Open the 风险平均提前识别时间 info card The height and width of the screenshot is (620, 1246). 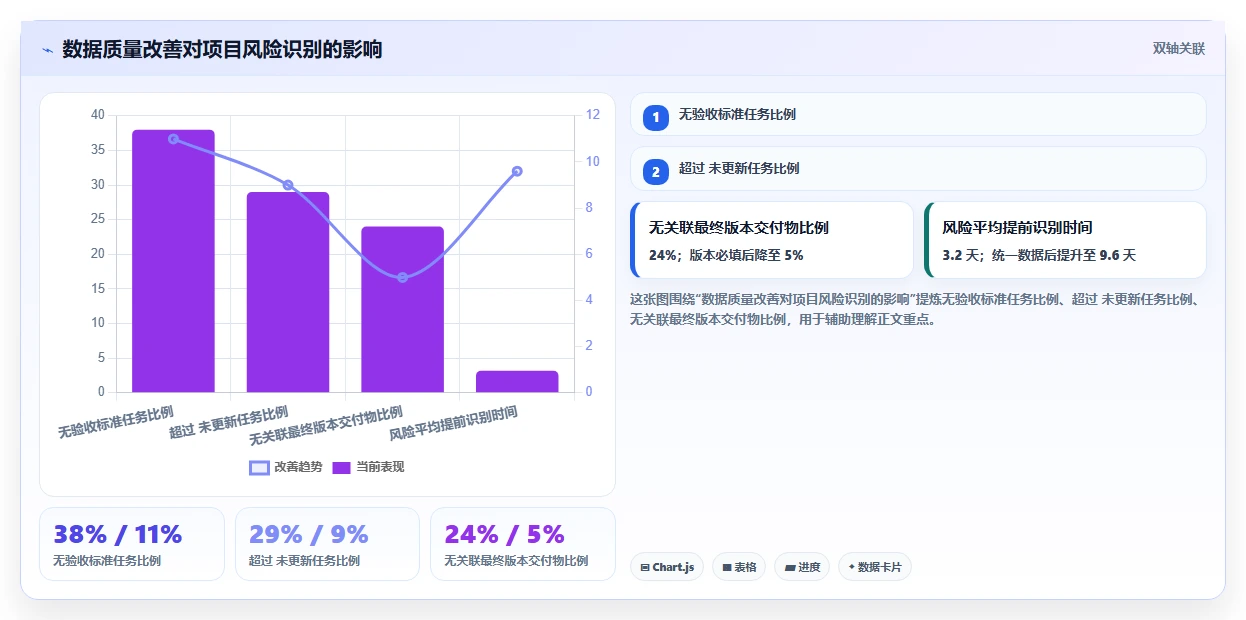click(1065, 240)
